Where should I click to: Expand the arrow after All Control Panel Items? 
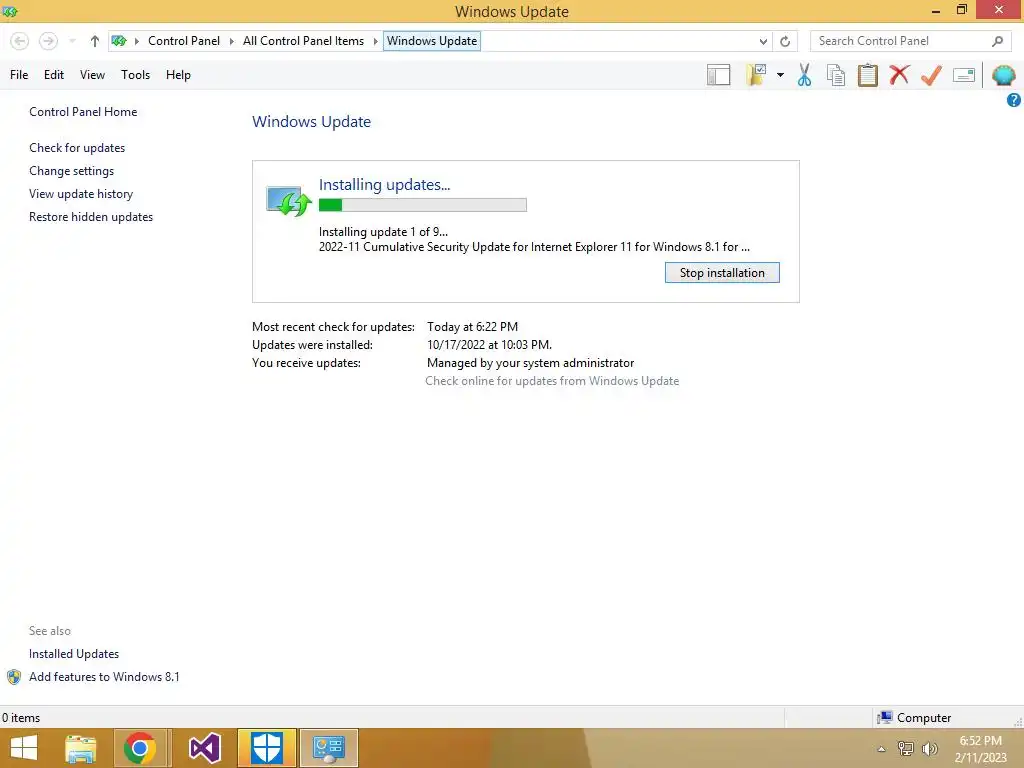[376, 41]
